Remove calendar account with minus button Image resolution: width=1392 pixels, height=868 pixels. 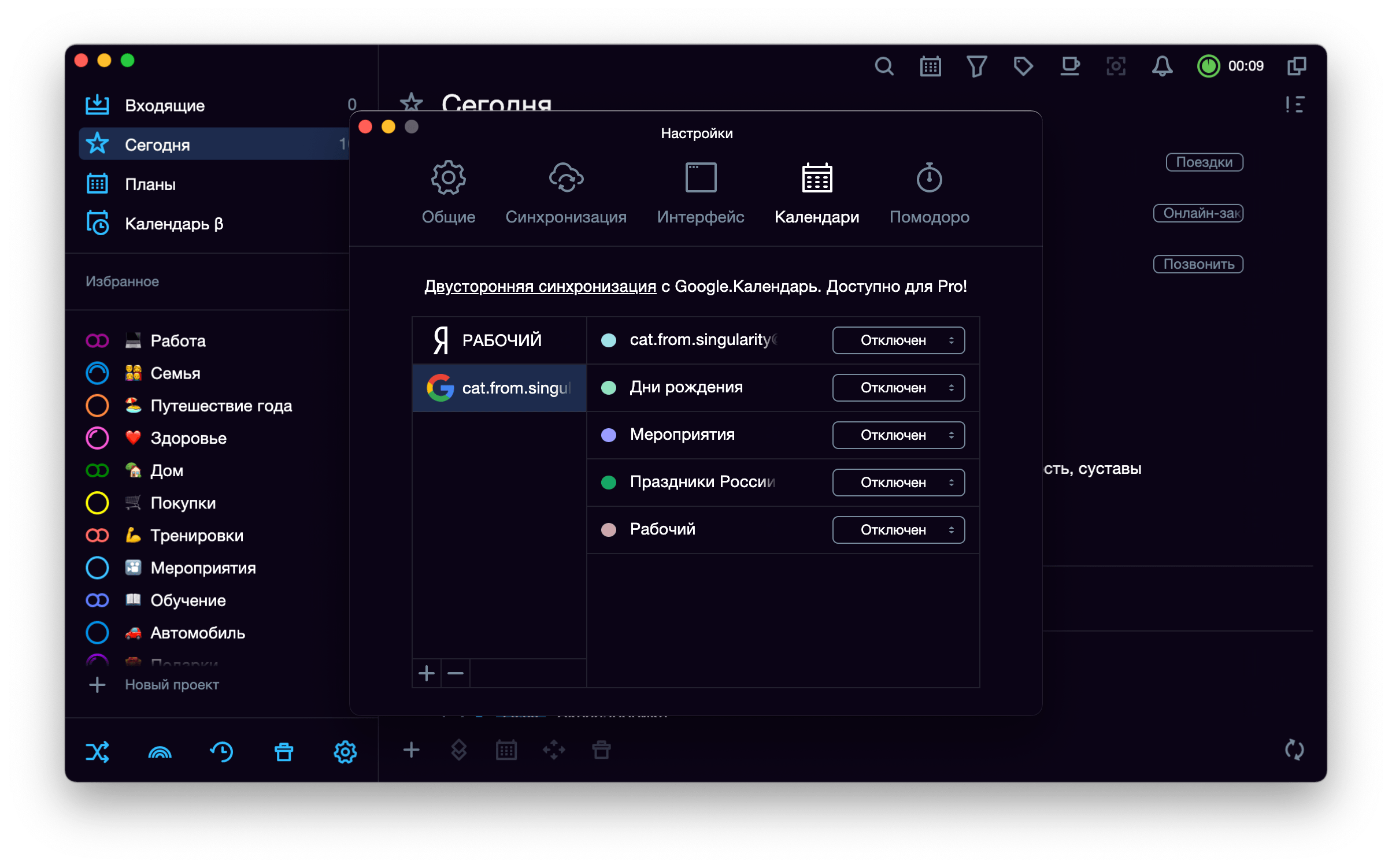456,673
